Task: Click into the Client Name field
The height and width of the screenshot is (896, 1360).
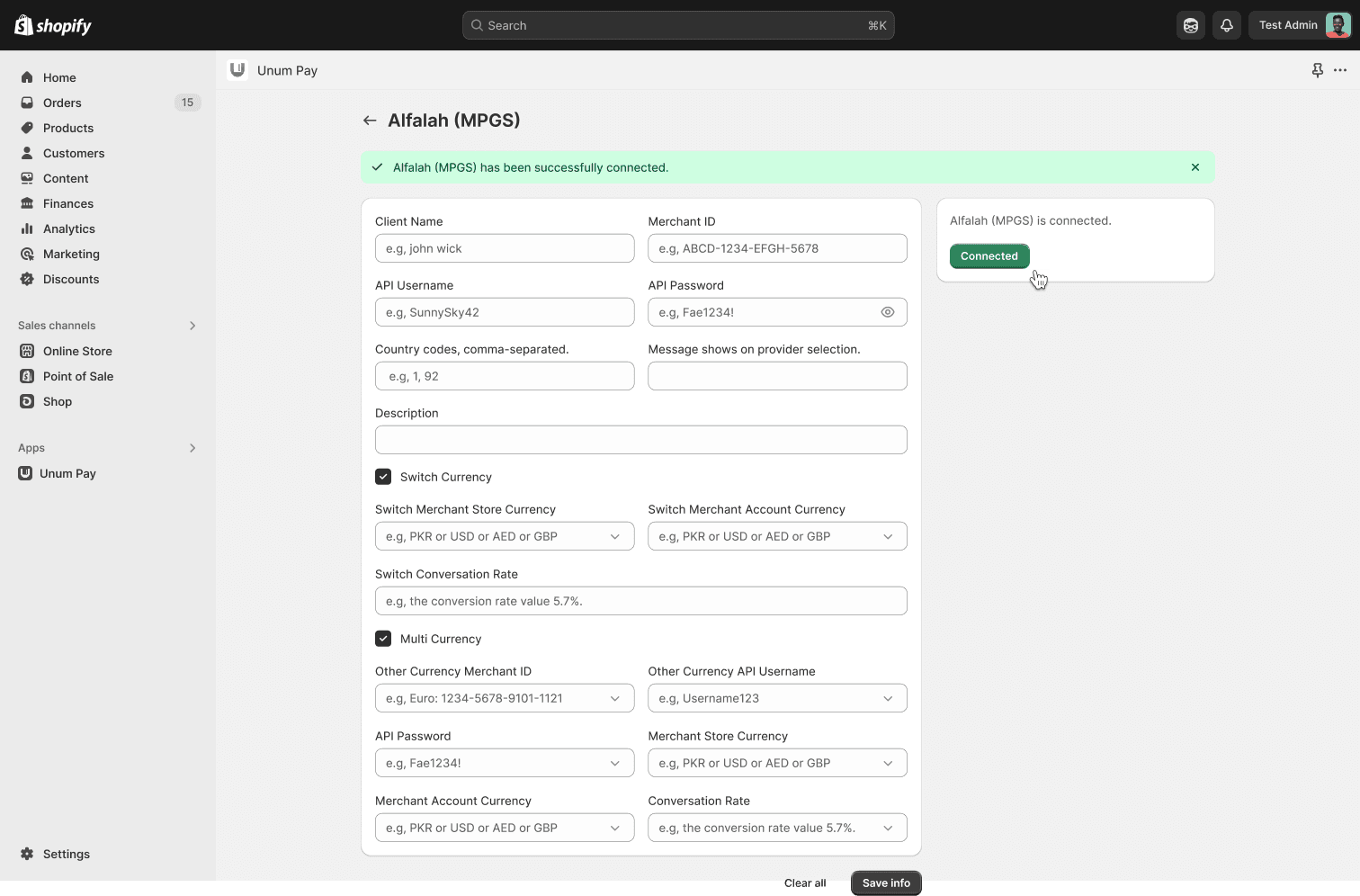Action: pos(504,248)
